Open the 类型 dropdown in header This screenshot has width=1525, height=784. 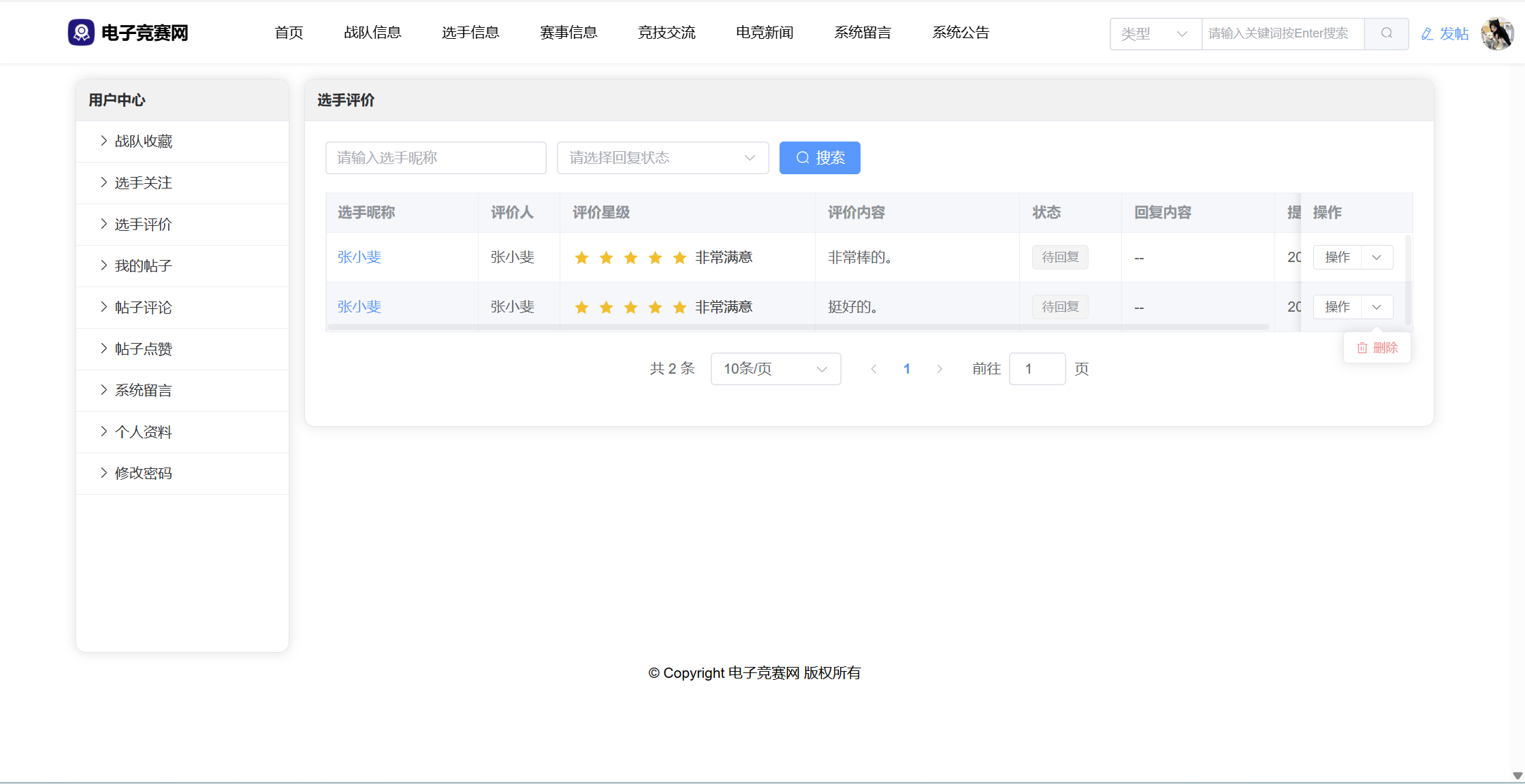pos(1155,33)
